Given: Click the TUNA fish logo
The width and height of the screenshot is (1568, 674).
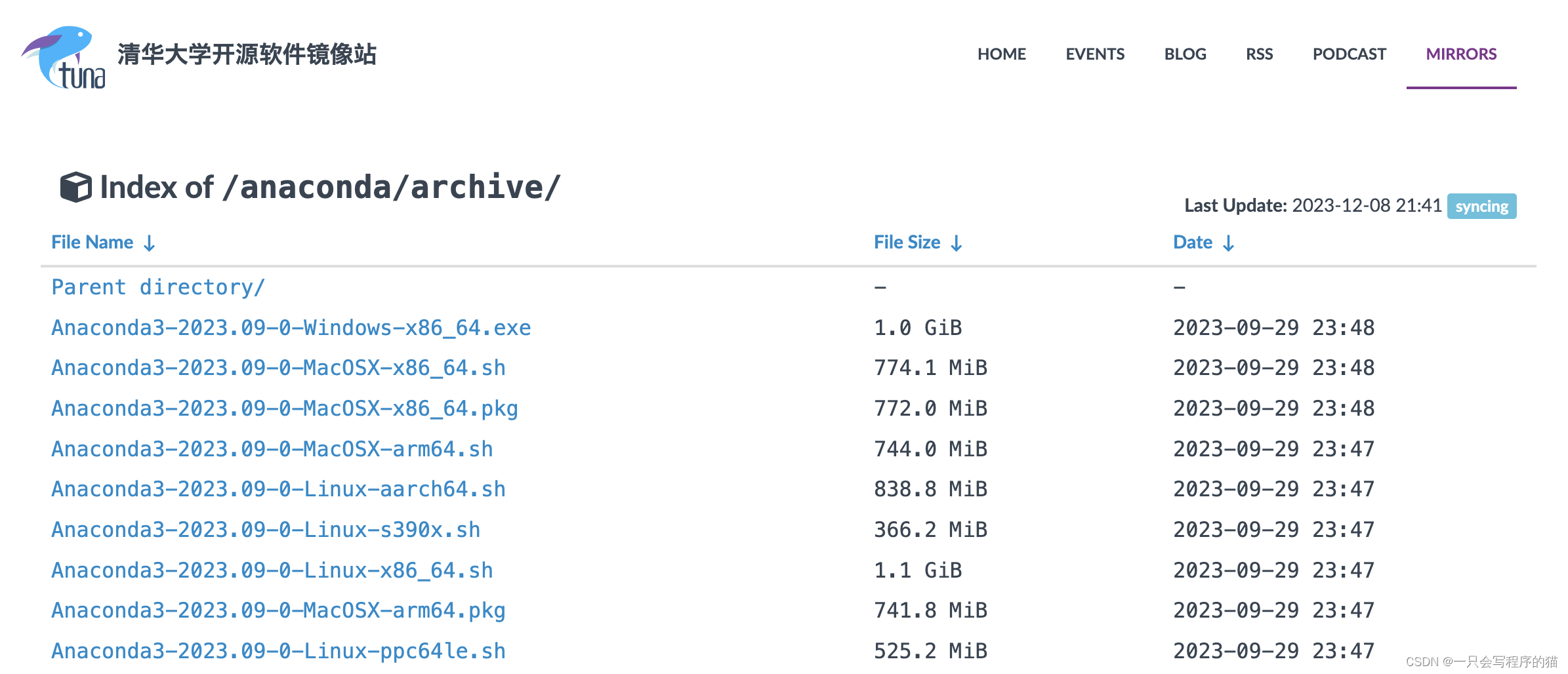Looking at the screenshot, I should point(63,58).
